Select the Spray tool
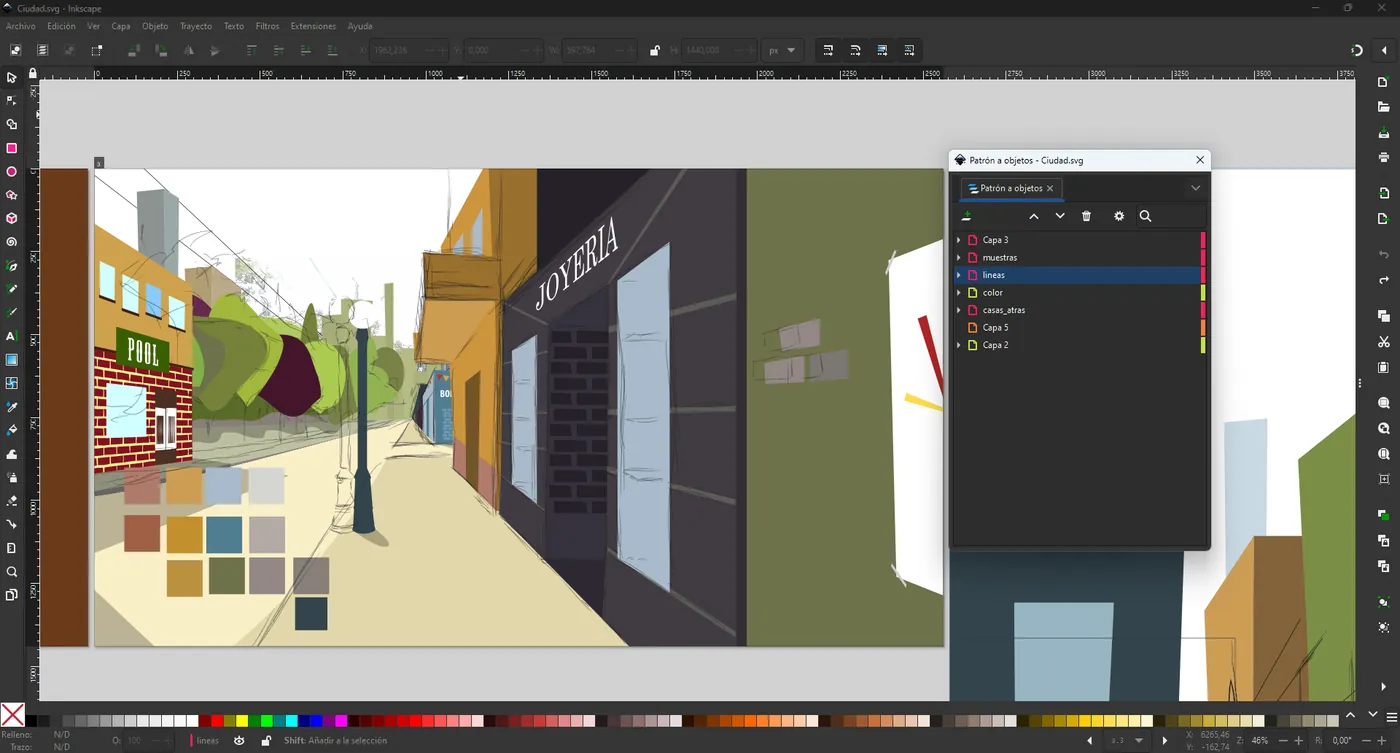This screenshot has width=1400, height=753. coord(12,477)
